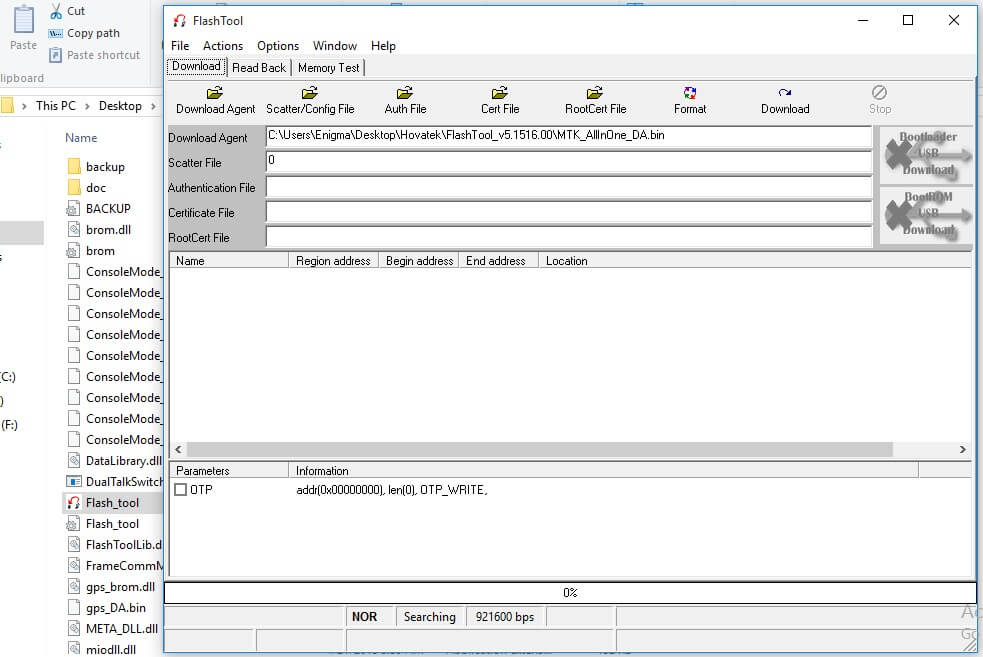
Task: Click This PC in Explorer address bar
Action: click(x=56, y=106)
